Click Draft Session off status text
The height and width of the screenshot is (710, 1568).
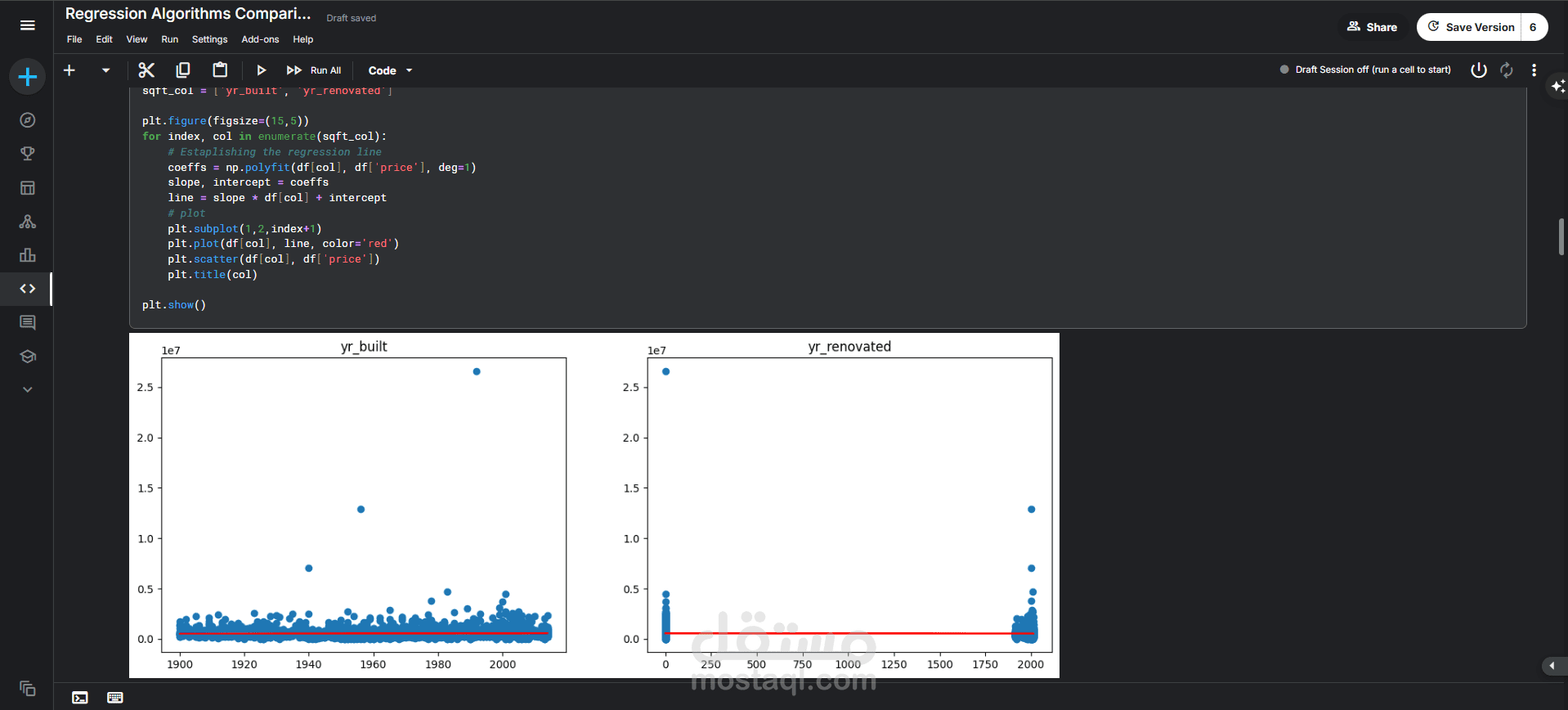1373,70
